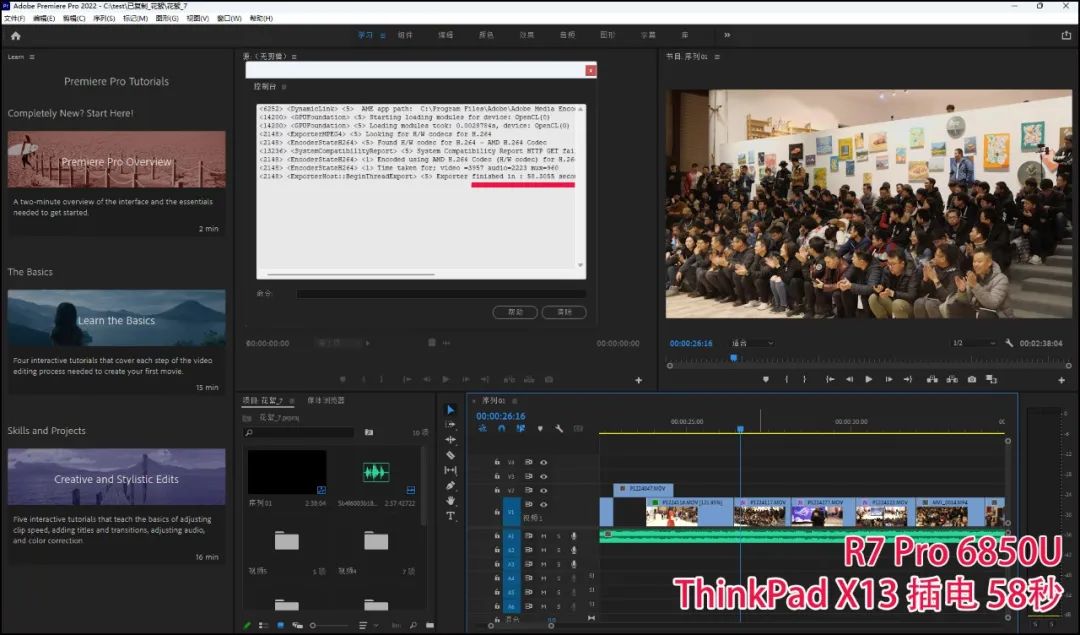Image resolution: width=1080 pixels, height=635 pixels.
Task: Open program monitor settings via the wrench icon
Action: point(1009,347)
